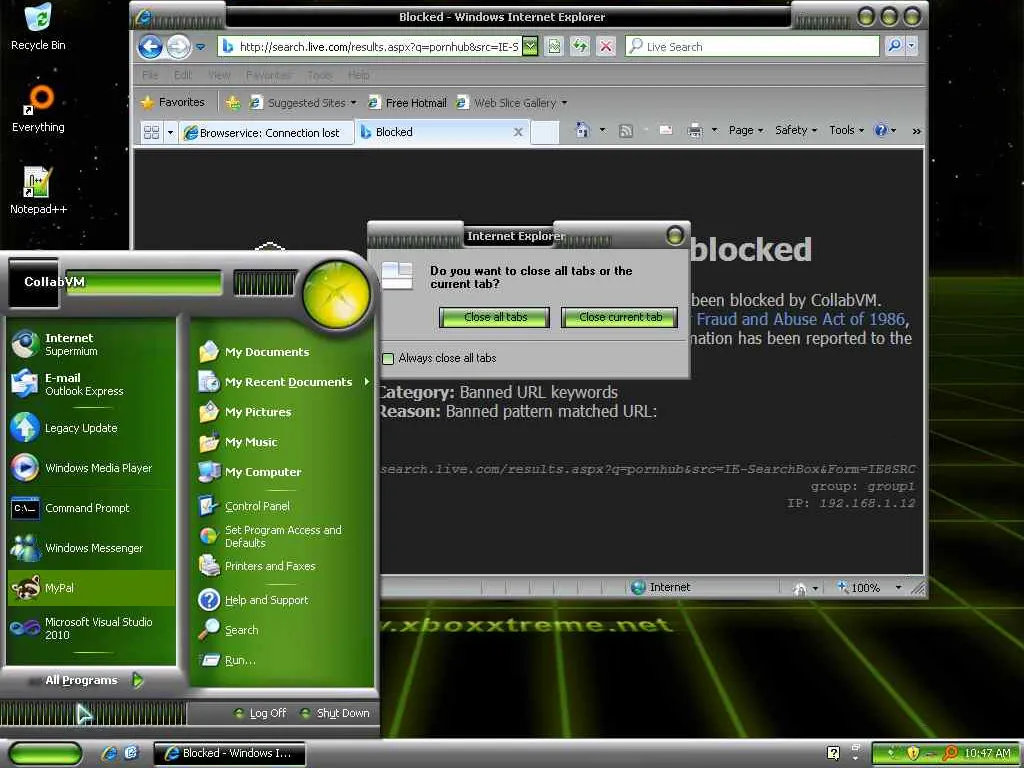The width and height of the screenshot is (1024, 768).
Task: Click the green Start button
Action: click(x=45, y=754)
